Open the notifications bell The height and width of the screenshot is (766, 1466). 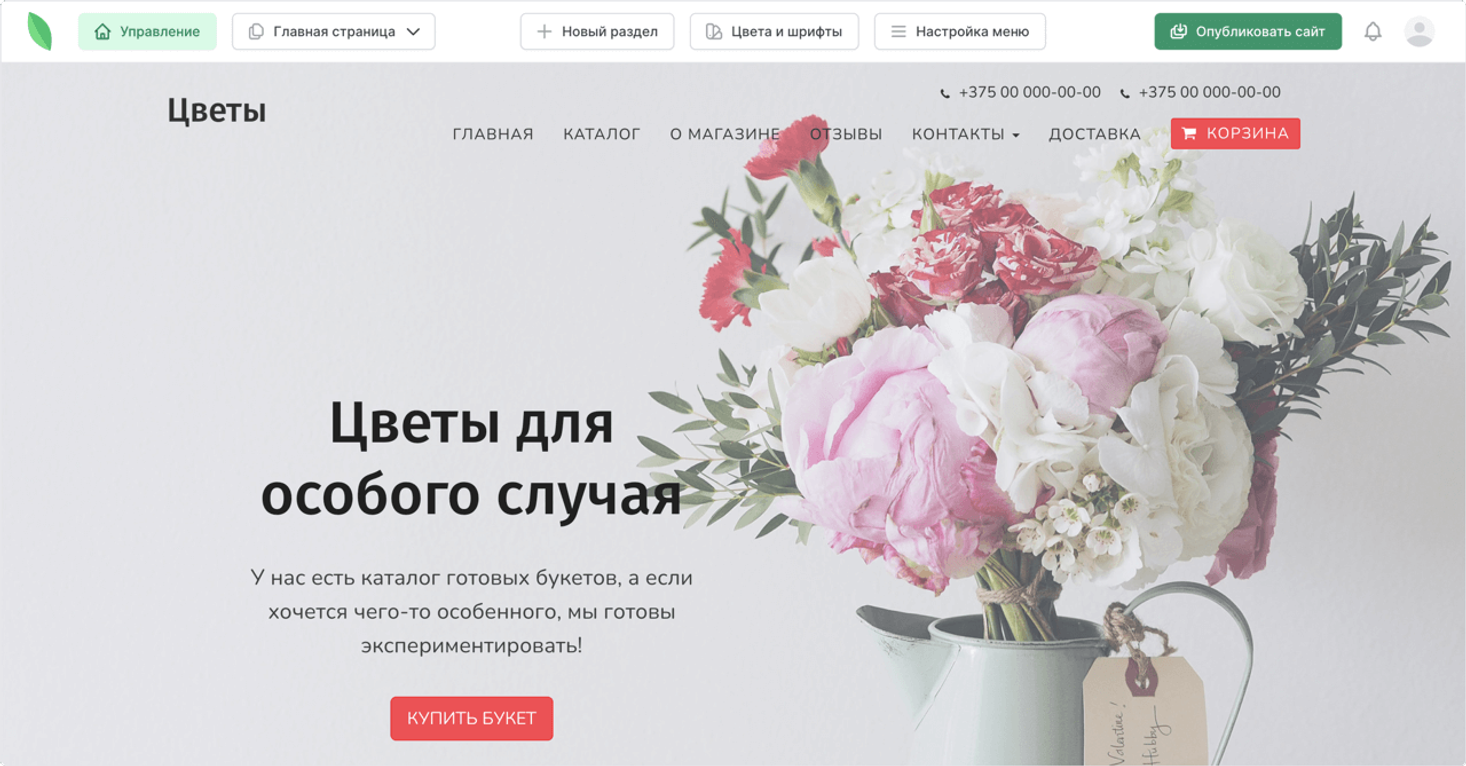(1373, 32)
